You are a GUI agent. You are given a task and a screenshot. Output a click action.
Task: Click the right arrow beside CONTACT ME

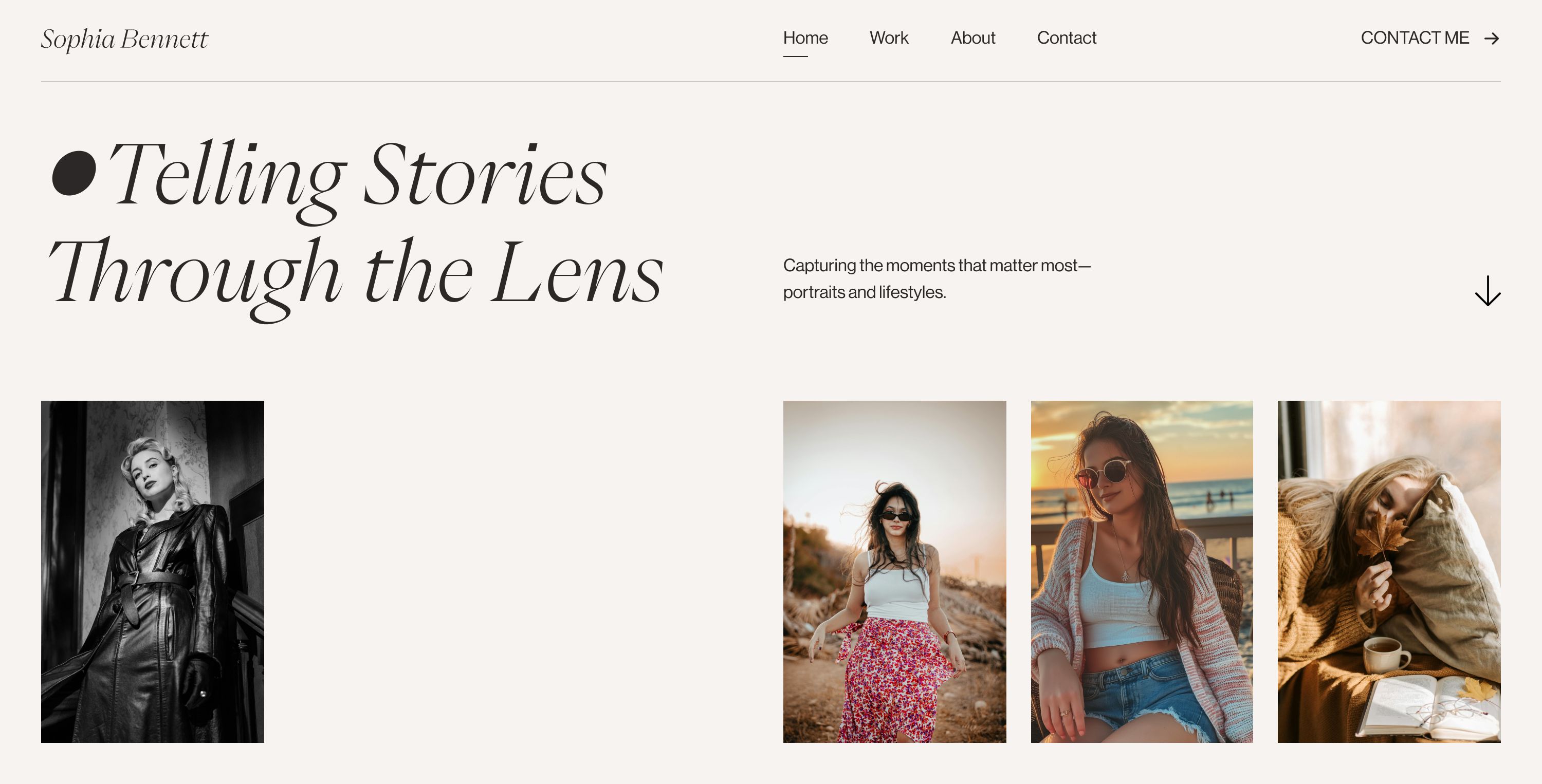[1491, 39]
